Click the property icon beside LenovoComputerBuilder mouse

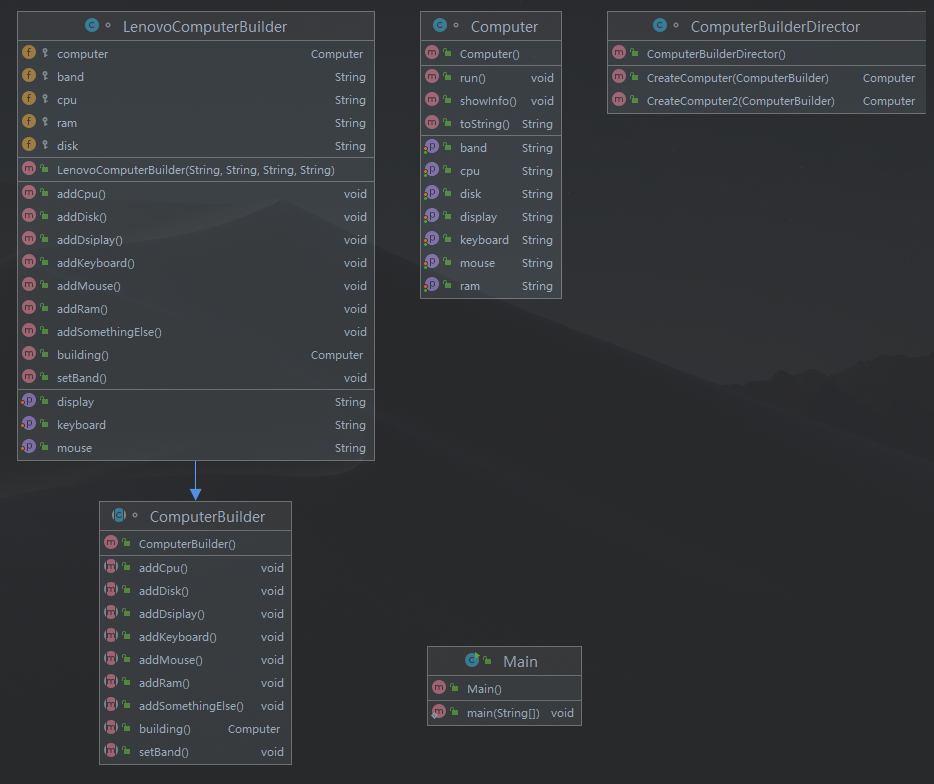pos(29,447)
